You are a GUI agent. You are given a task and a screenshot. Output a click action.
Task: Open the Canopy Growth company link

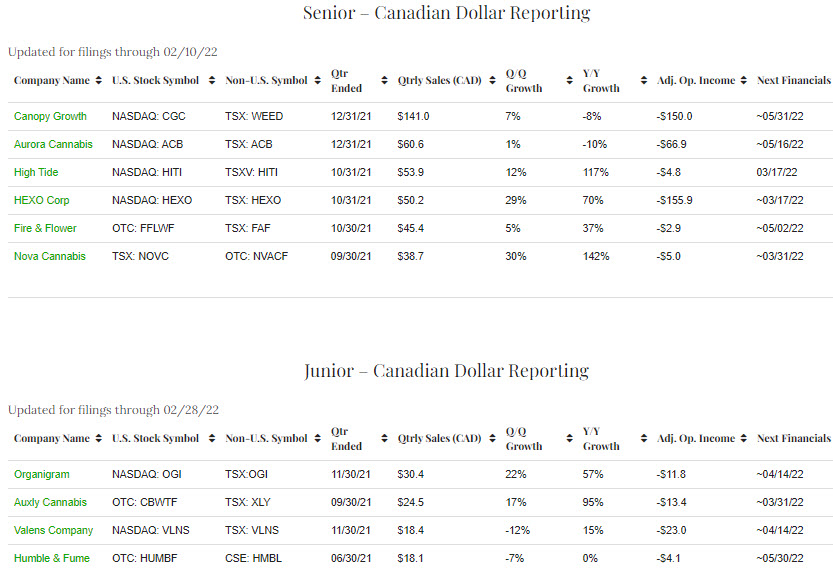click(50, 116)
